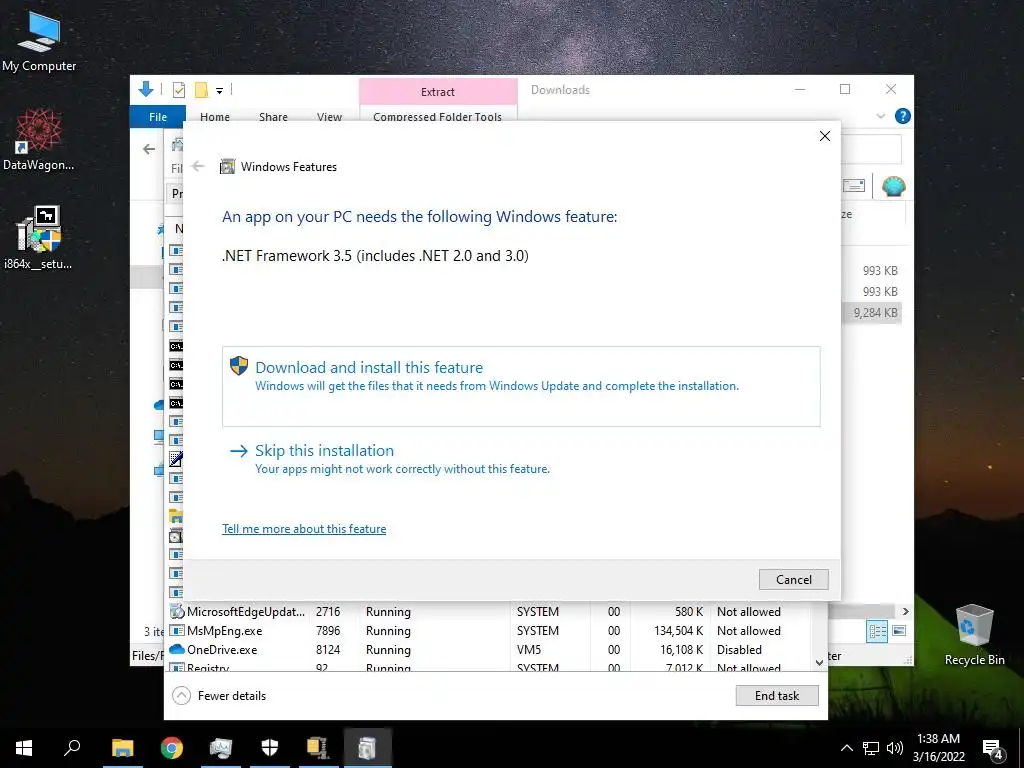This screenshot has height=768, width=1024.
Task: Collapse Task Manager with Fewer details
Action: pyautogui.click(x=219, y=696)
